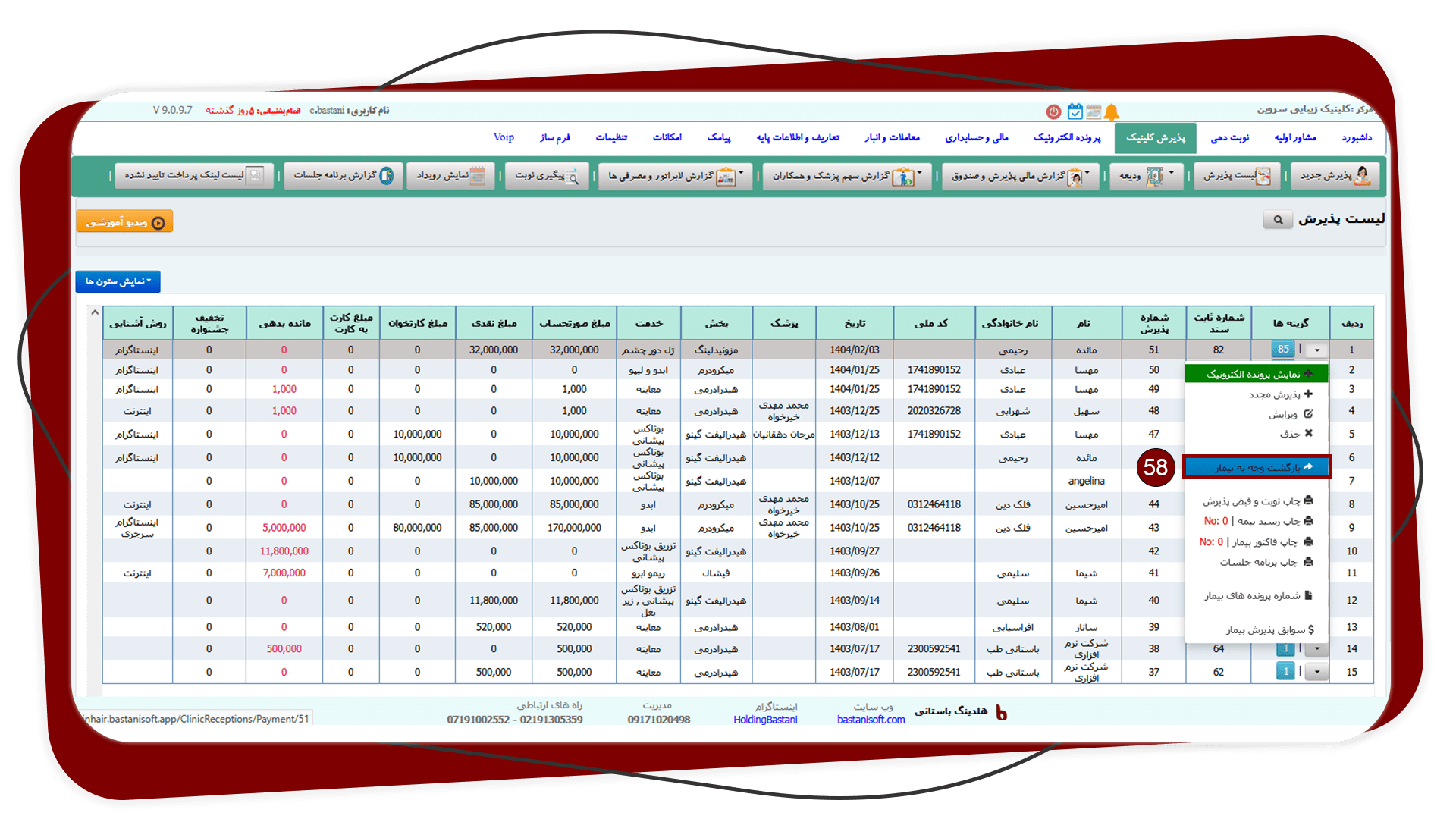
Task: Toggle the options dropdown arrow in row 1
Action: [x=1317, y=350]
